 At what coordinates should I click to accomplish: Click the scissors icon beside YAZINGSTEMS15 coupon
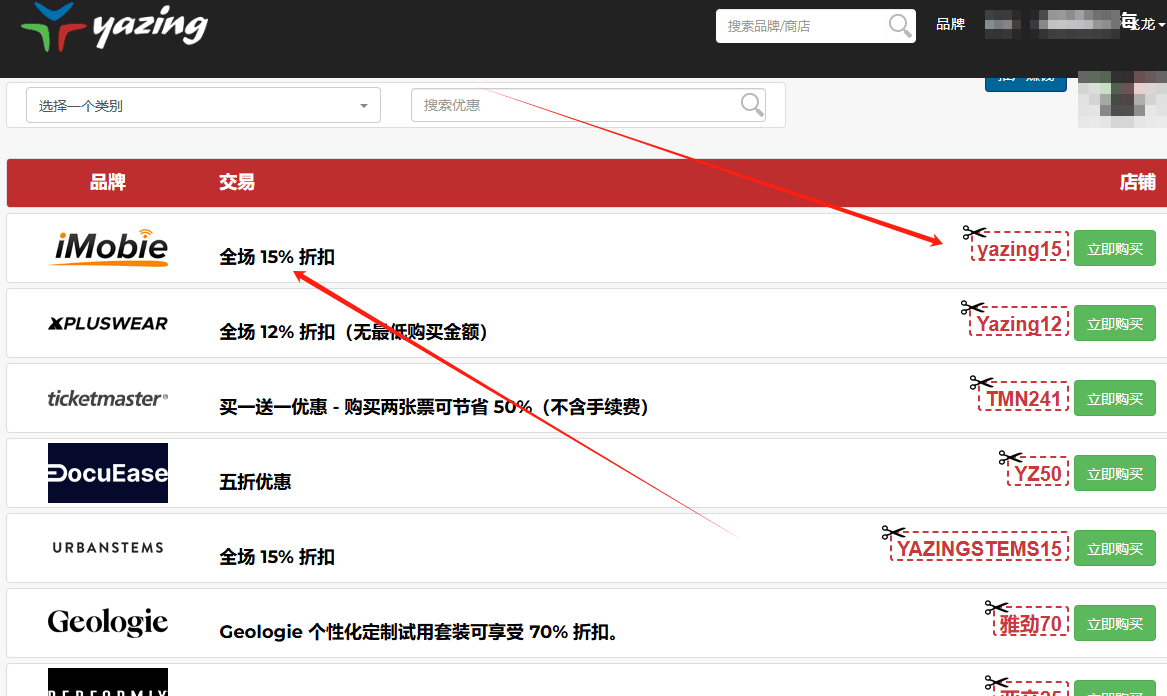[893, 532]
